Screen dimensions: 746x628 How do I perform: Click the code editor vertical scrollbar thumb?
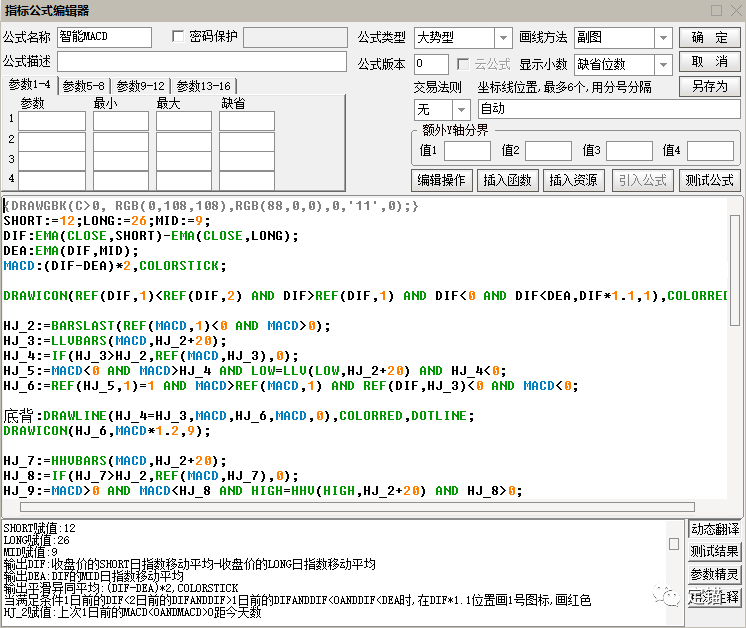[x=735, y=270]
